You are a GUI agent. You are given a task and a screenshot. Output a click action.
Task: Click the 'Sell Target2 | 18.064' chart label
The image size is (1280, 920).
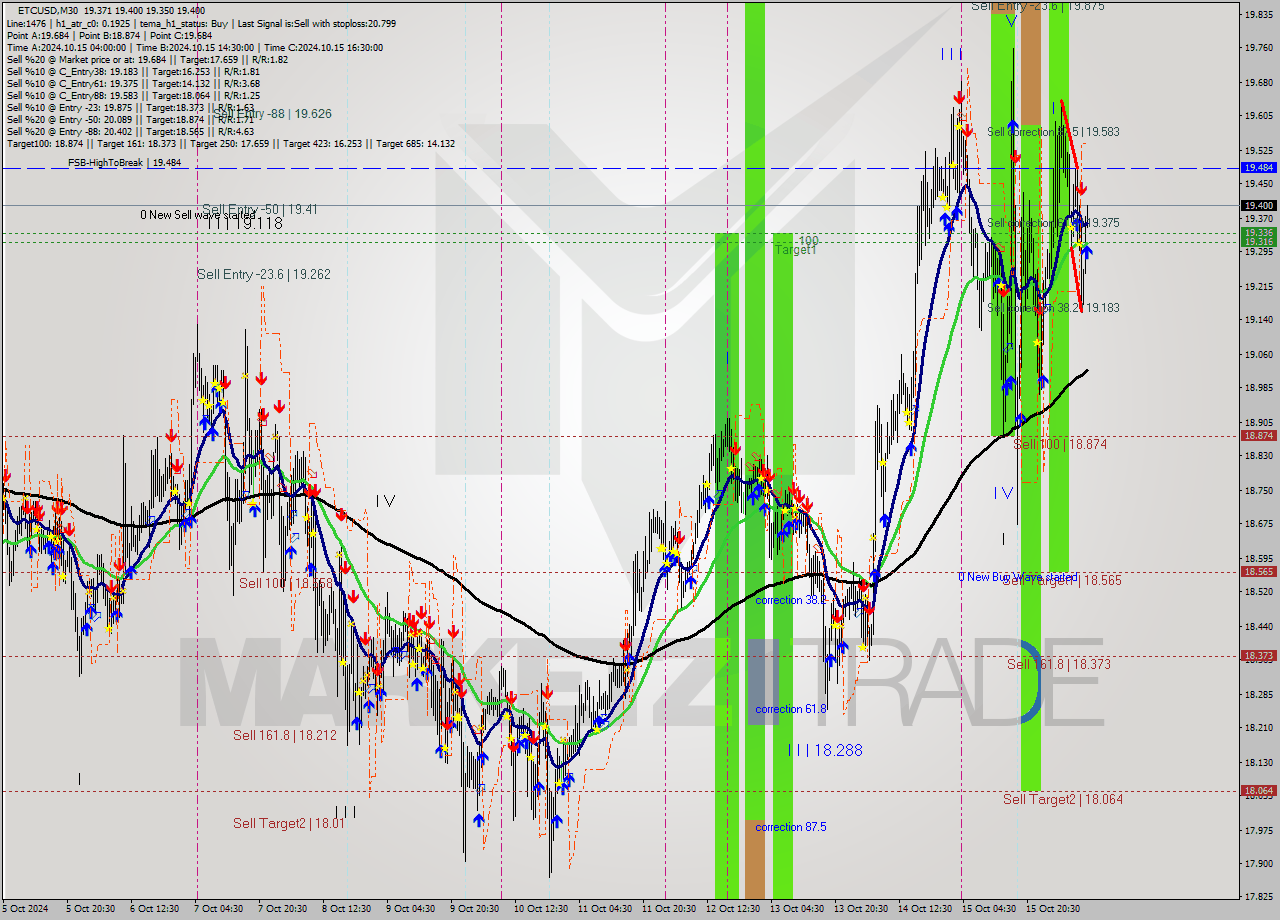click(1063, 799)
